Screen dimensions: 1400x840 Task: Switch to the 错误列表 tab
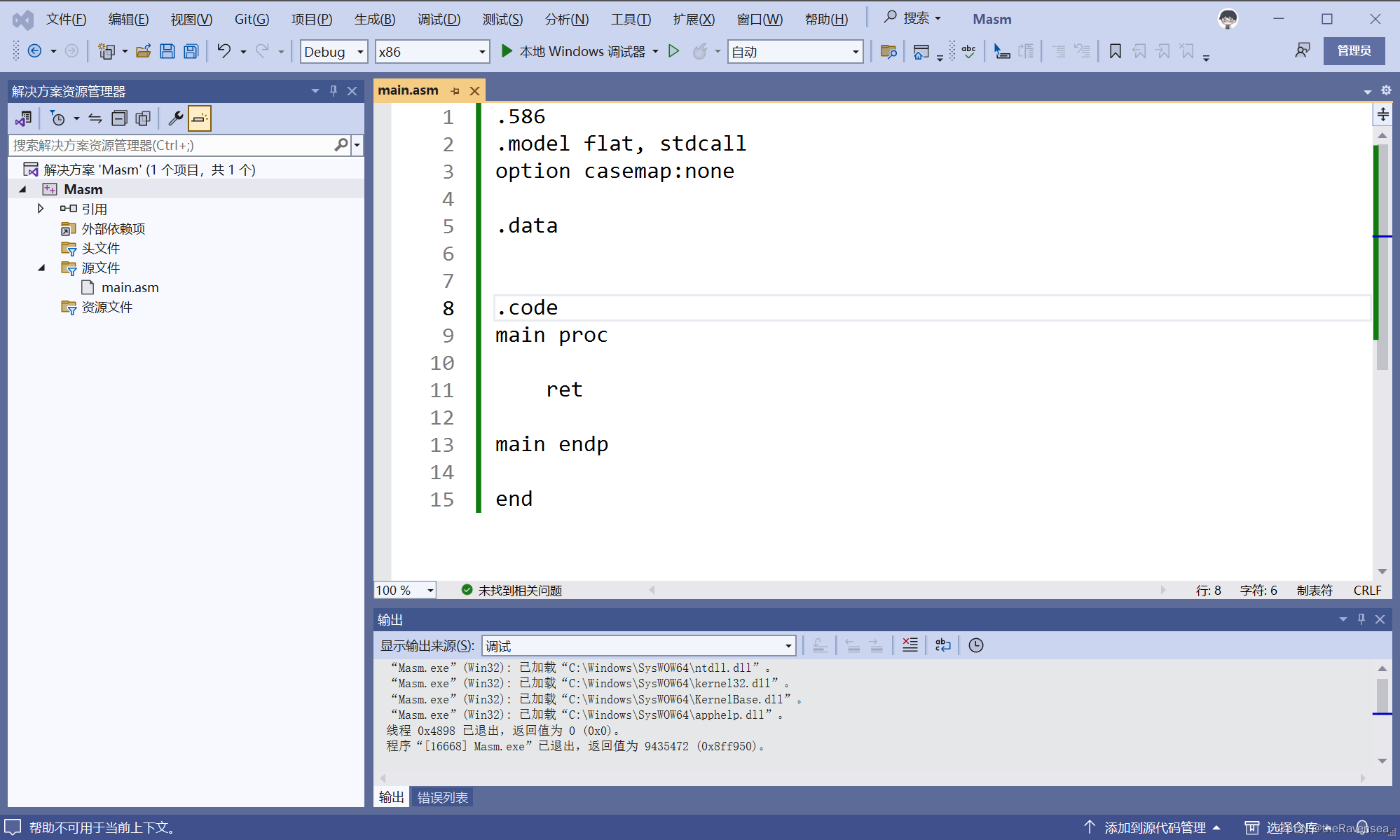click(441, 797)
